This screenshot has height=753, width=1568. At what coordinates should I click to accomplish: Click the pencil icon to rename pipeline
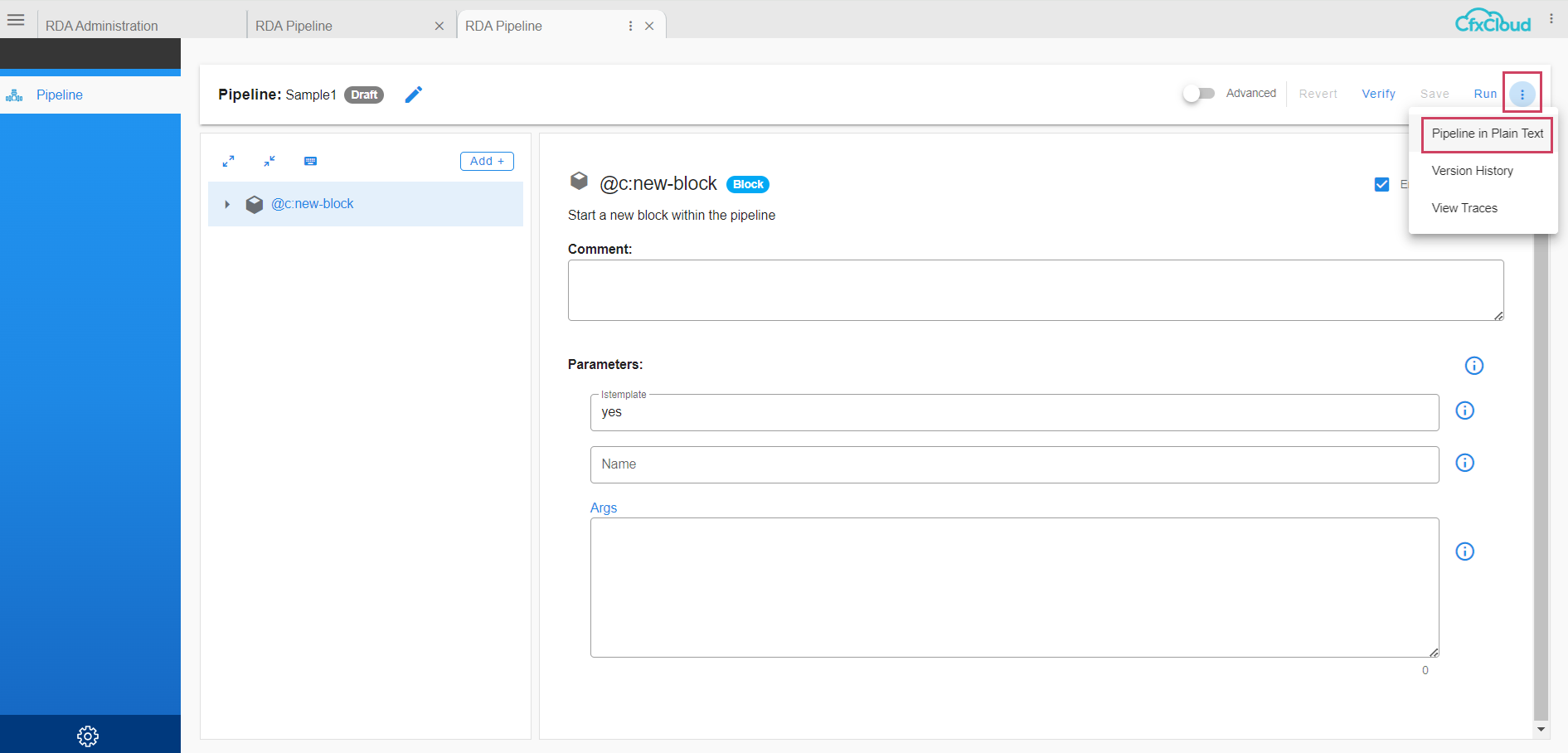coord(414,95)
